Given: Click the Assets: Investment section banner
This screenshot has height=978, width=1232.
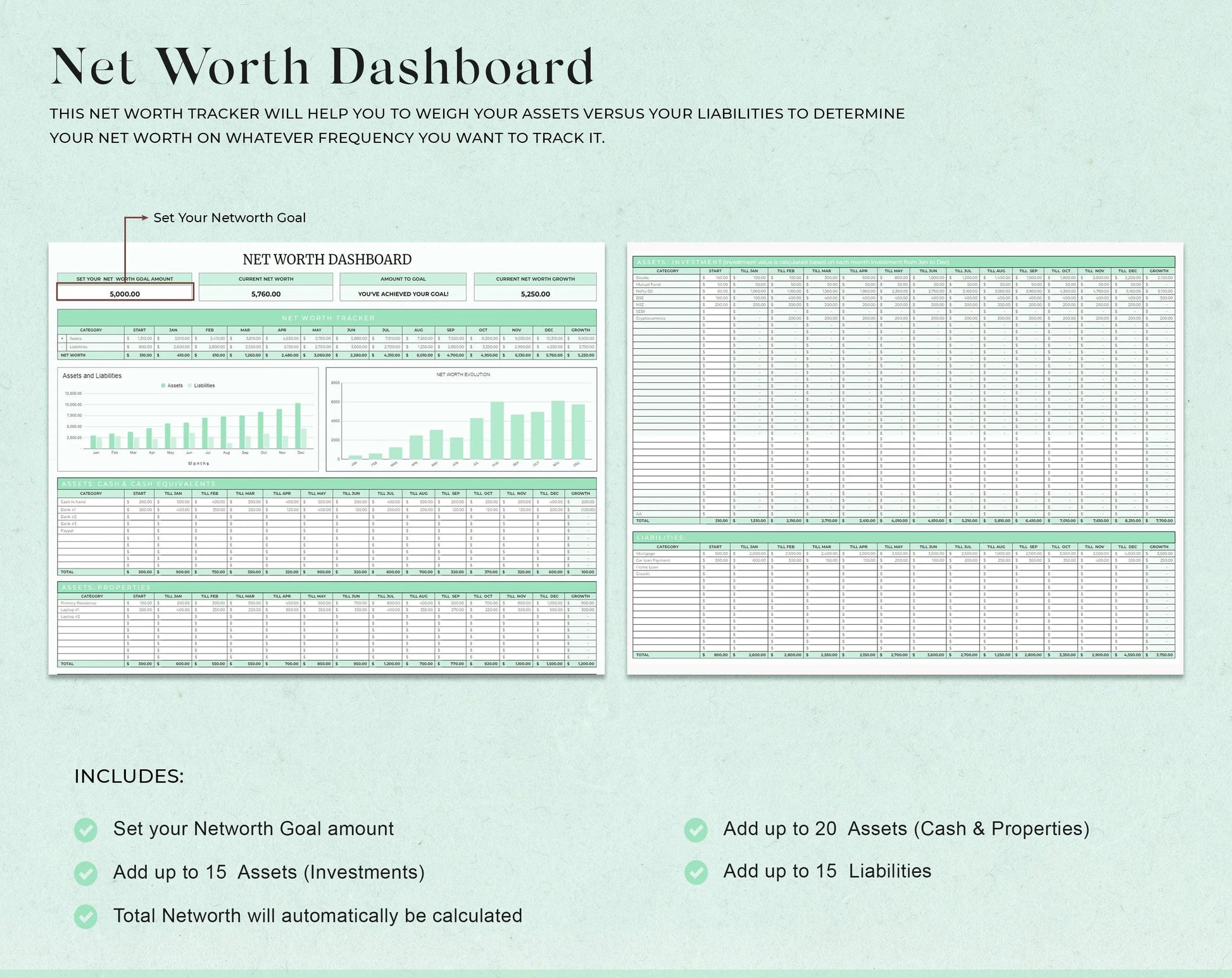Looking at the screenshot, I should pyautogui.click(x=903, y=262).
